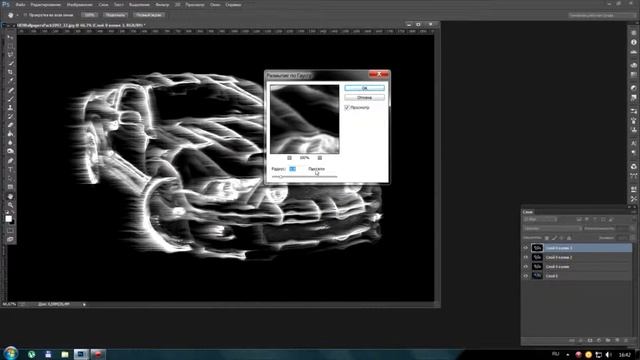Toggle visibility of bottom layer Слой 0
Viewport: 640px width, 360px height.
click(526, 276)
